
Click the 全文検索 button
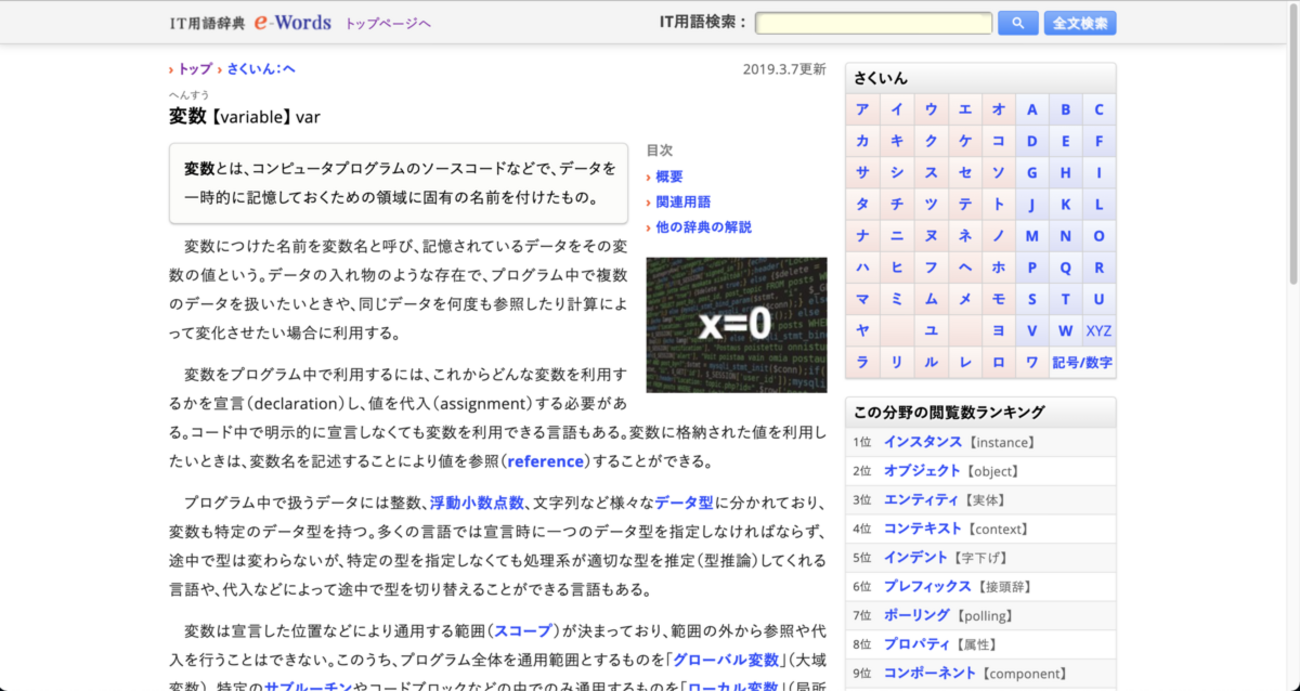click(1080, 23)
